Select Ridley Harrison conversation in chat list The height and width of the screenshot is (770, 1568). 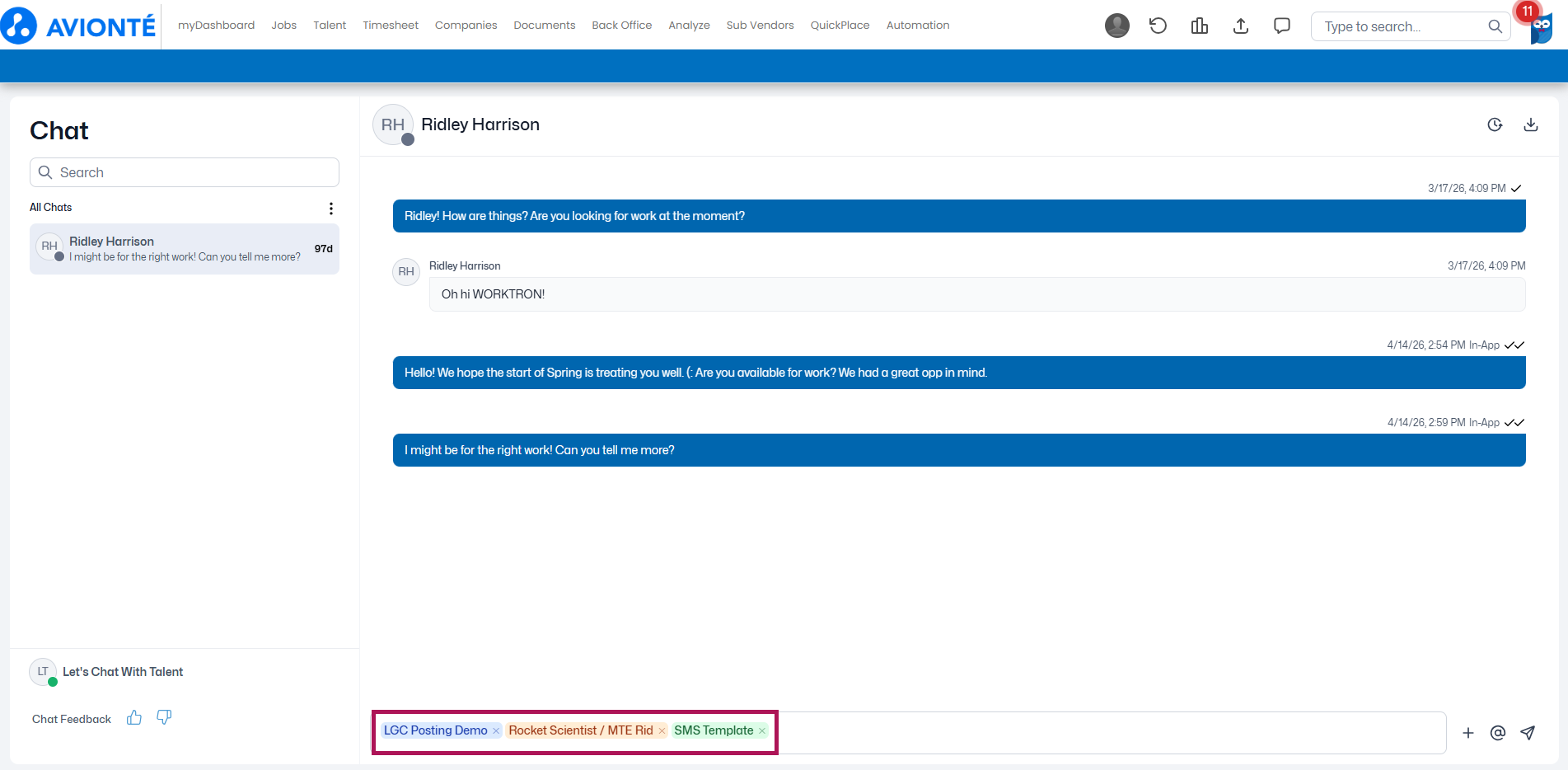[185, 249]
